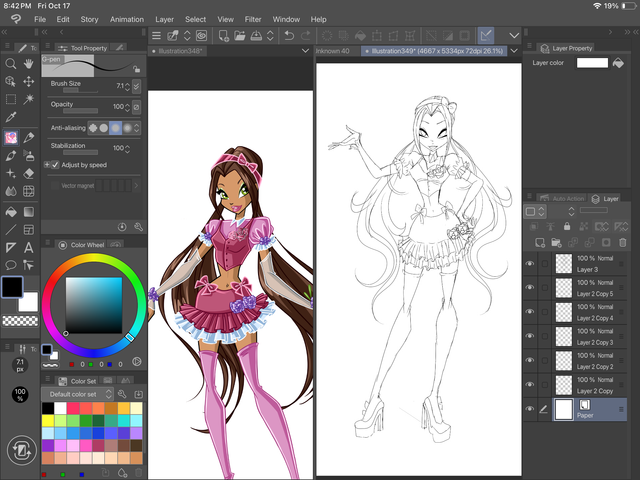Toggle Adjust by speed checkbox

(x=55, y=164)
